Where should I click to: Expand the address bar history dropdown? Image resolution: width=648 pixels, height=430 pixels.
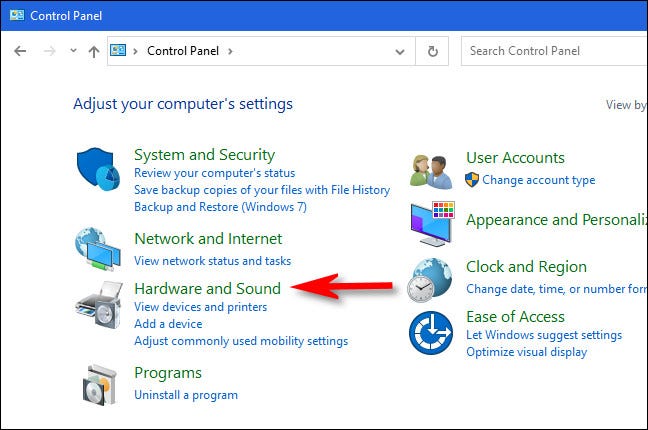(x=400, y=51)
